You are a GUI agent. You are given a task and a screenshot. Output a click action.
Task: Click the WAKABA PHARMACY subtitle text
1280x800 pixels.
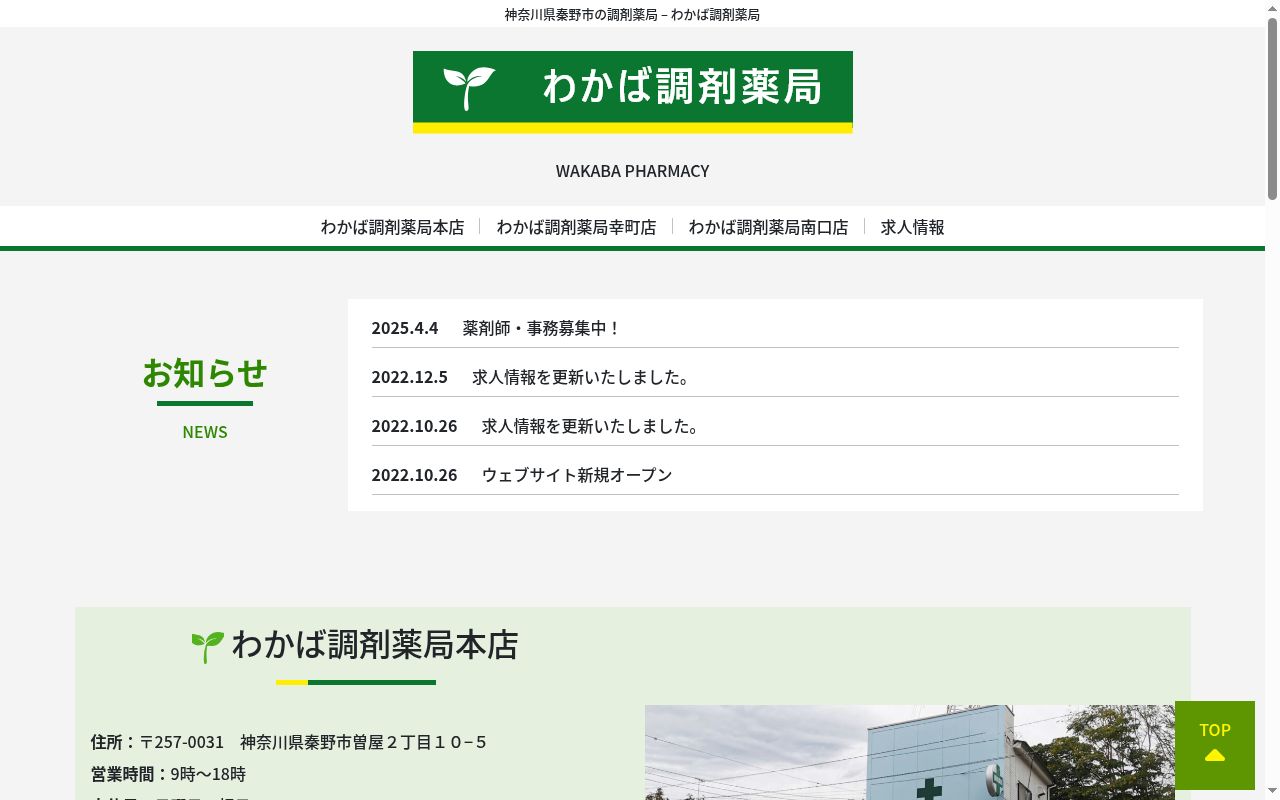tap(632, 171)
